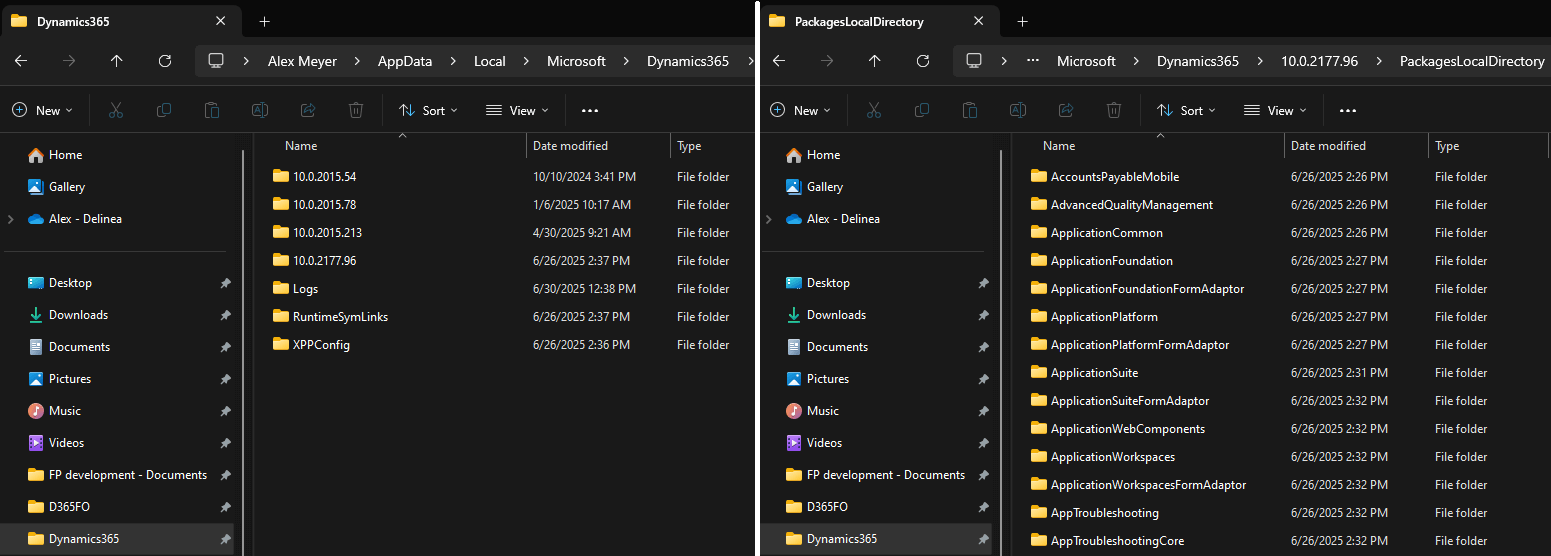Click Share icon in PackagesLocalDirectory window
The height and width of the screenshot is (556, 1551).
click(x=1066, y=111)
